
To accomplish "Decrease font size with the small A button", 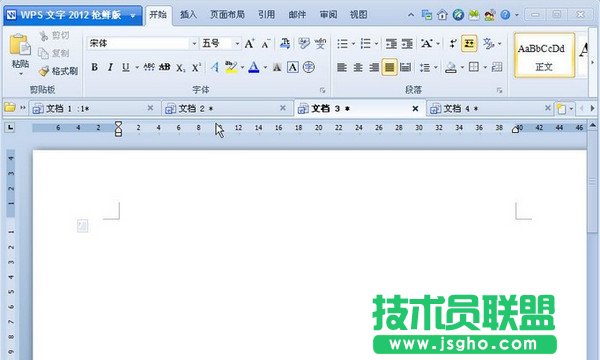I will pos(266,44).
